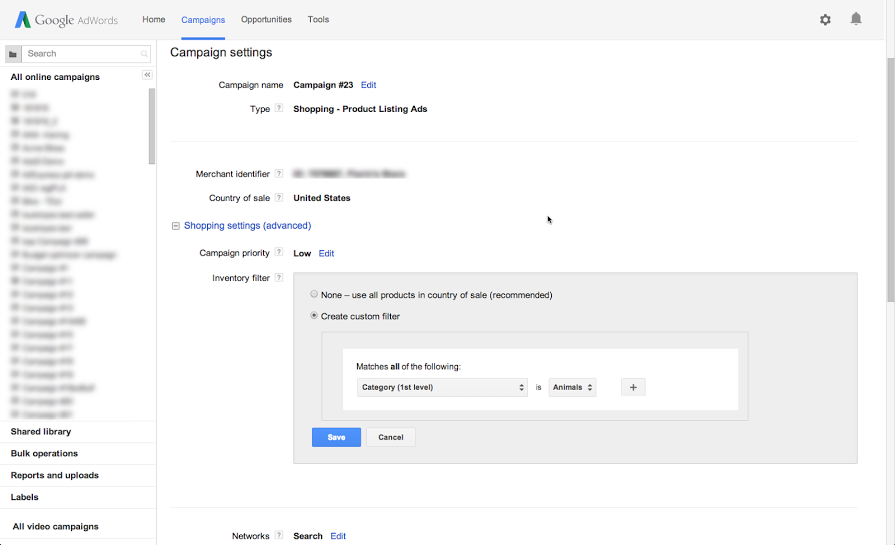Click the help icon next to Type
Screen dimensions: 895x545
pos(279,108)
